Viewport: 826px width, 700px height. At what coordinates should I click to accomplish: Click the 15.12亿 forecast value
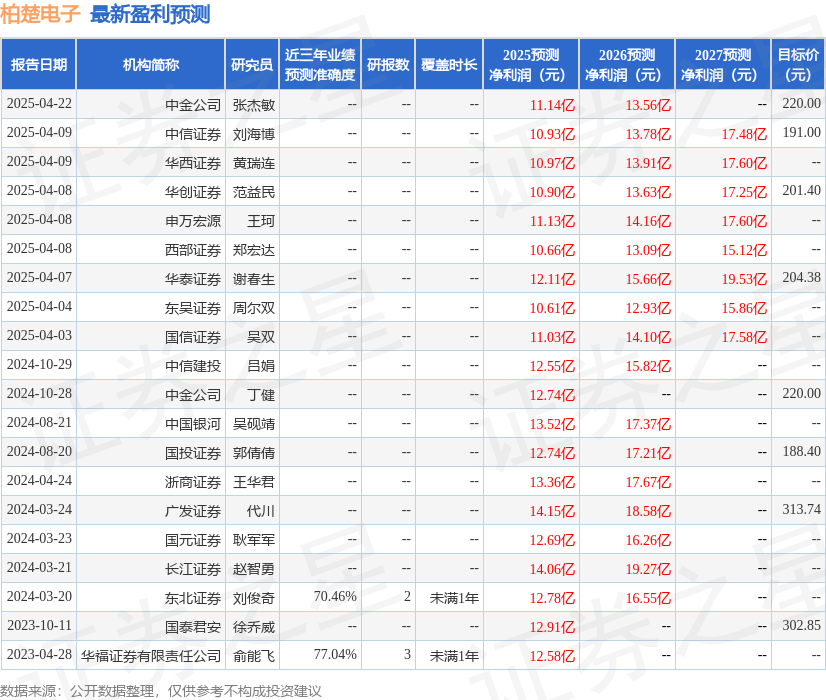(744, 250)
